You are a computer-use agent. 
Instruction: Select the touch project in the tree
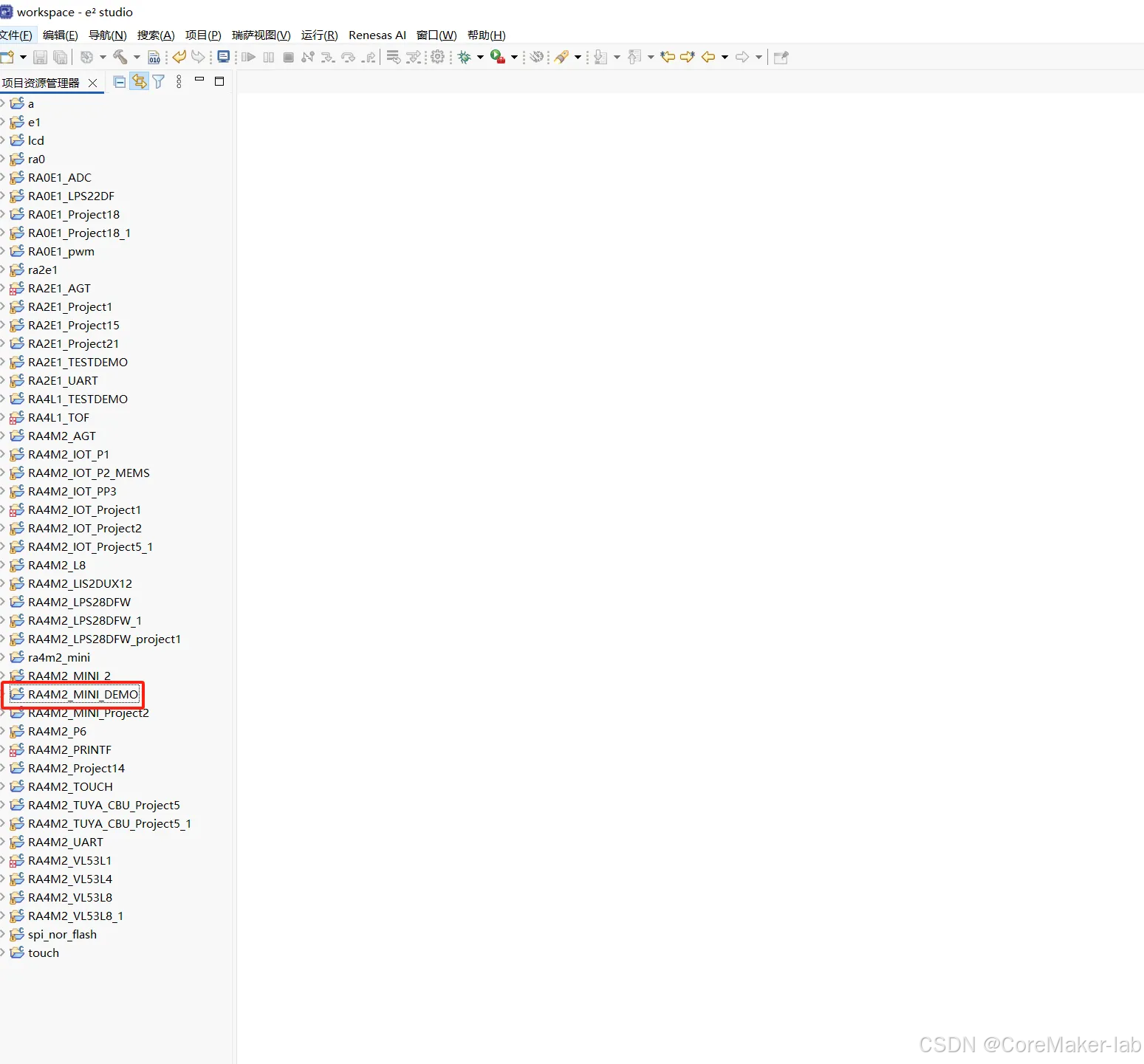coord(43,953)
